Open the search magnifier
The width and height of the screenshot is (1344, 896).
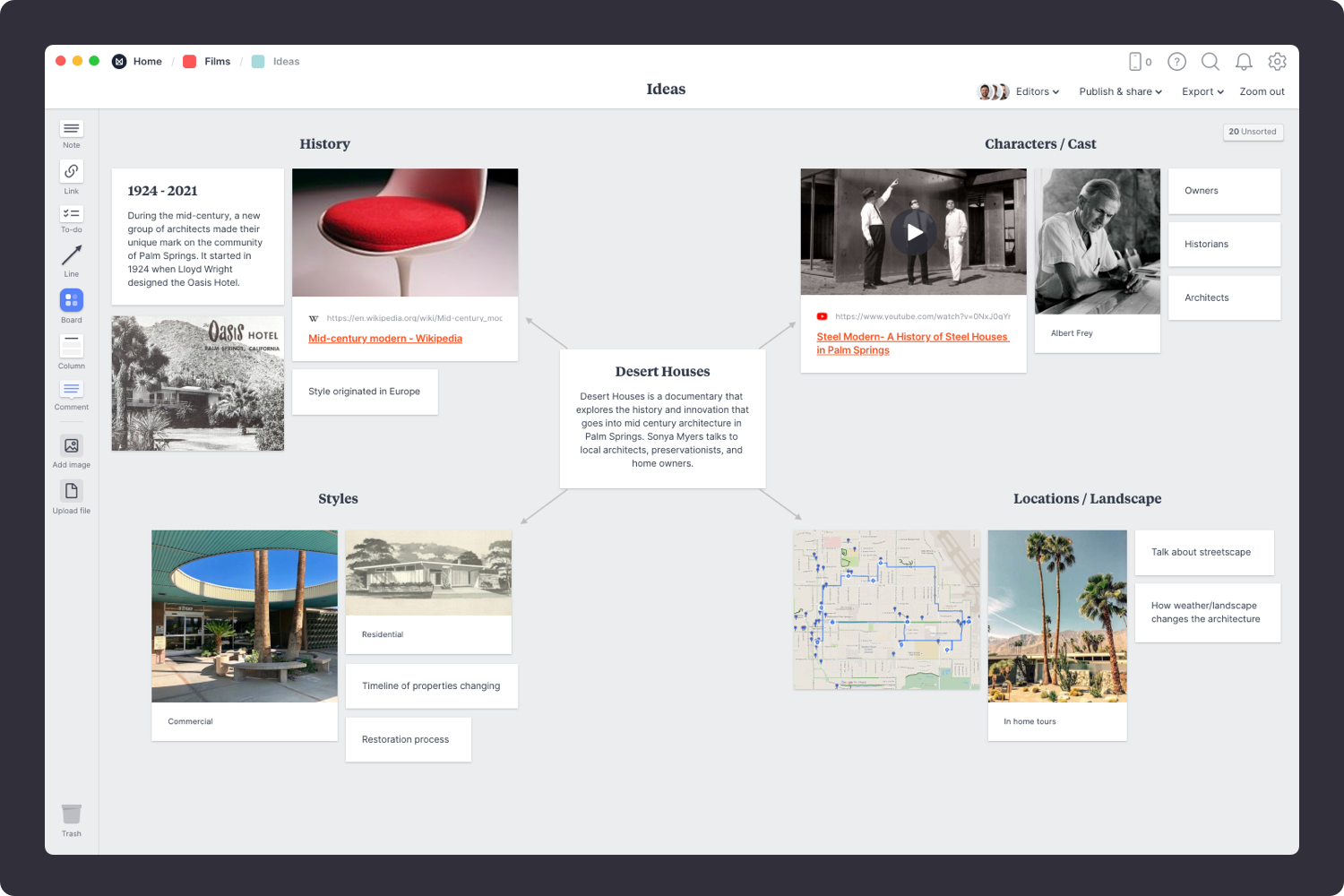coord(1210,62)
